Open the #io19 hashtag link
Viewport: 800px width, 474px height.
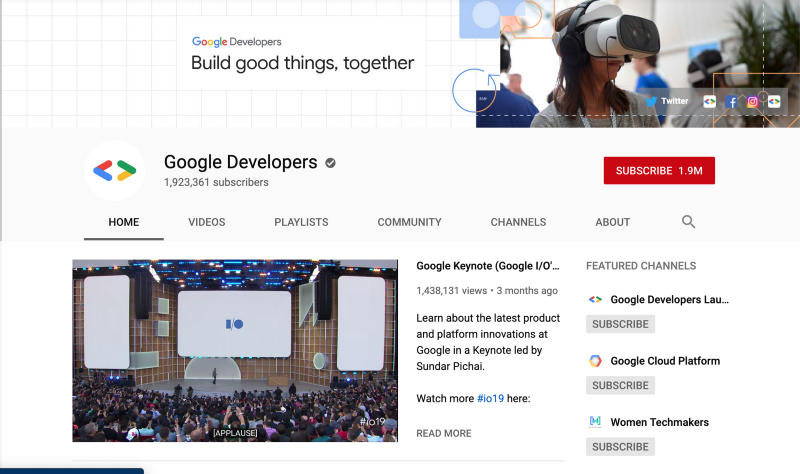pos(490,398)
